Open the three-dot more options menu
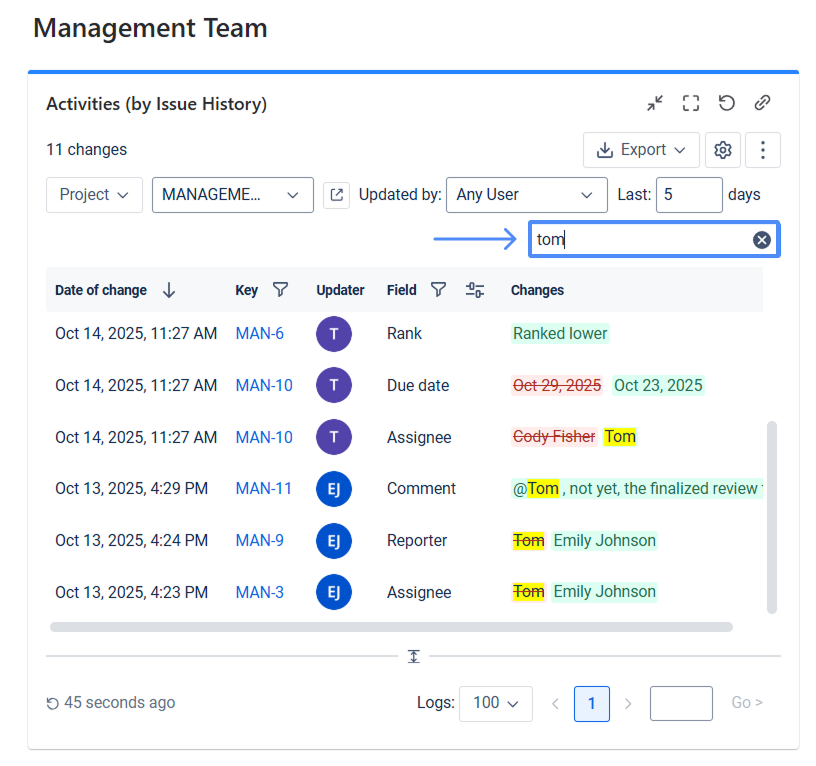This screenshot has width=816, height=766. point(762,150)
